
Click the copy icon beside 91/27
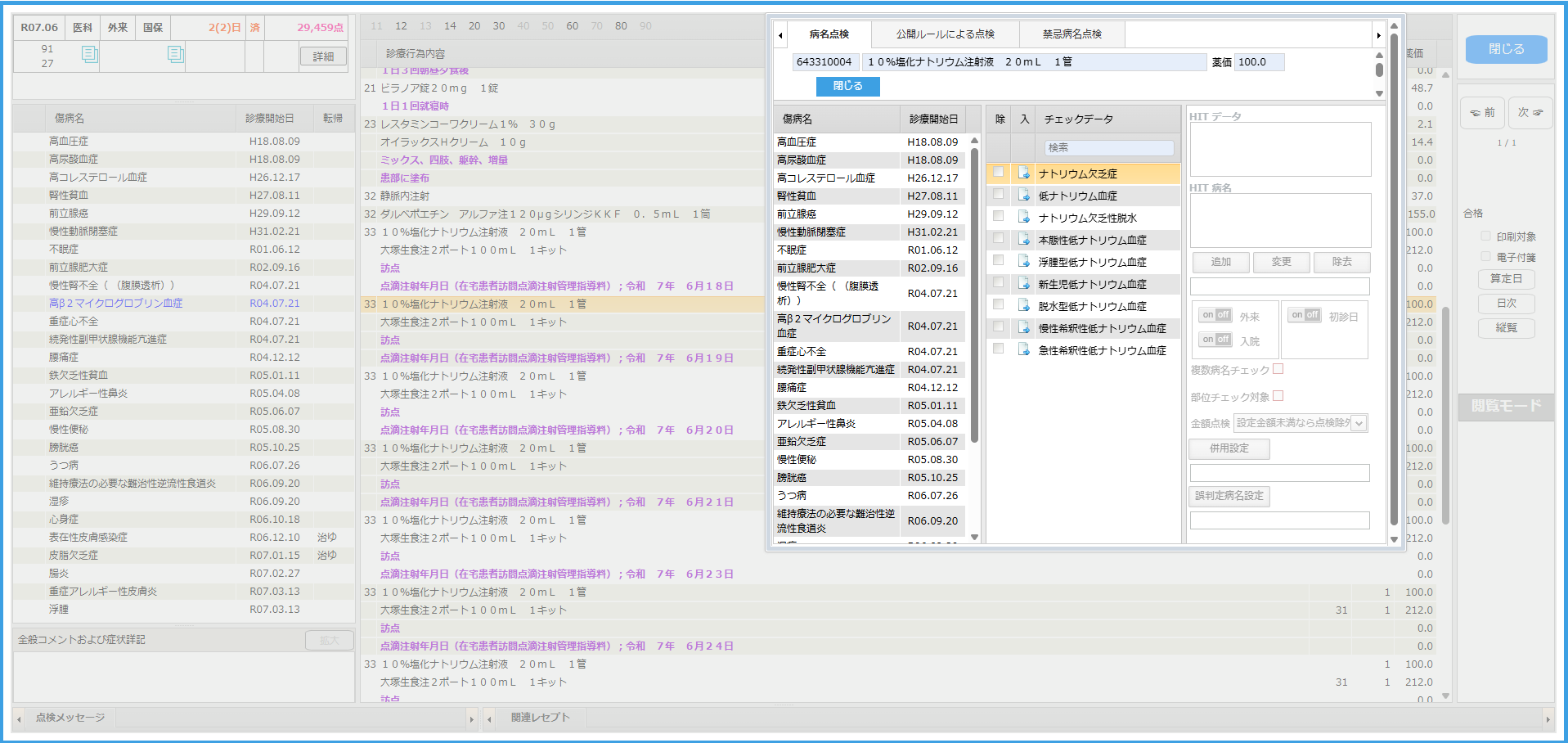point(89,54)
